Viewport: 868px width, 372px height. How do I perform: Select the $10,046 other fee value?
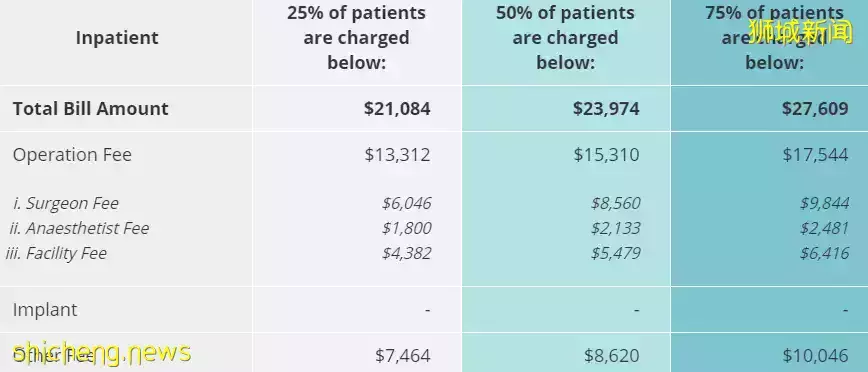[815, 355]
